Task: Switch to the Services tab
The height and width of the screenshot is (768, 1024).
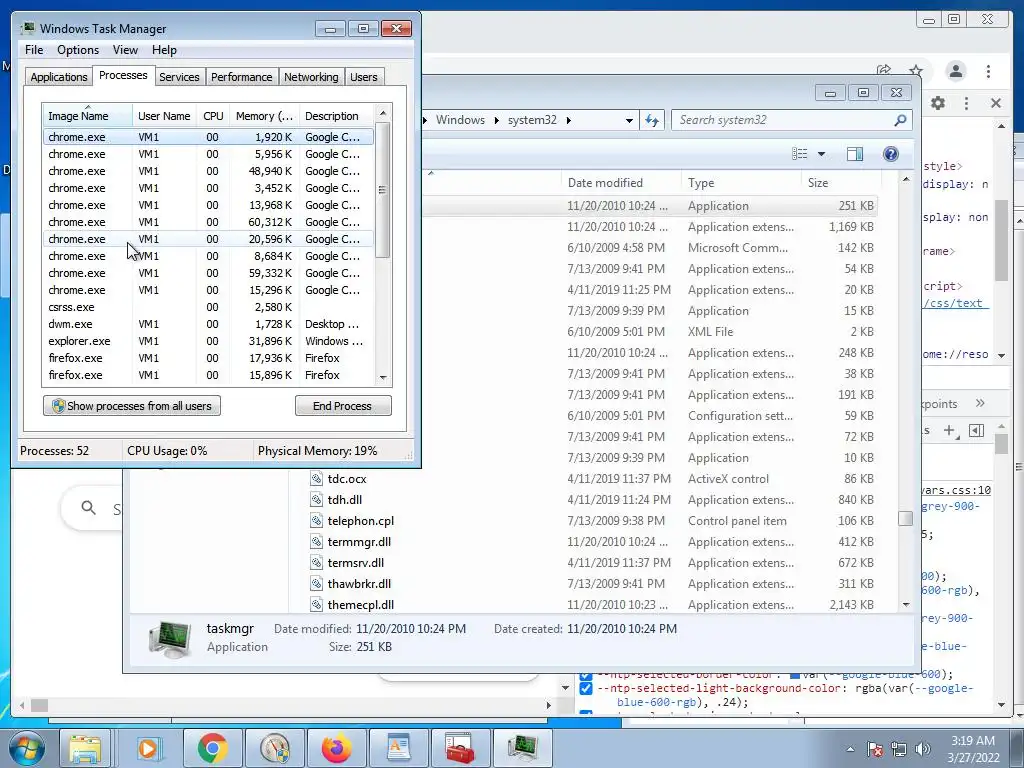Action: (179, 77)
